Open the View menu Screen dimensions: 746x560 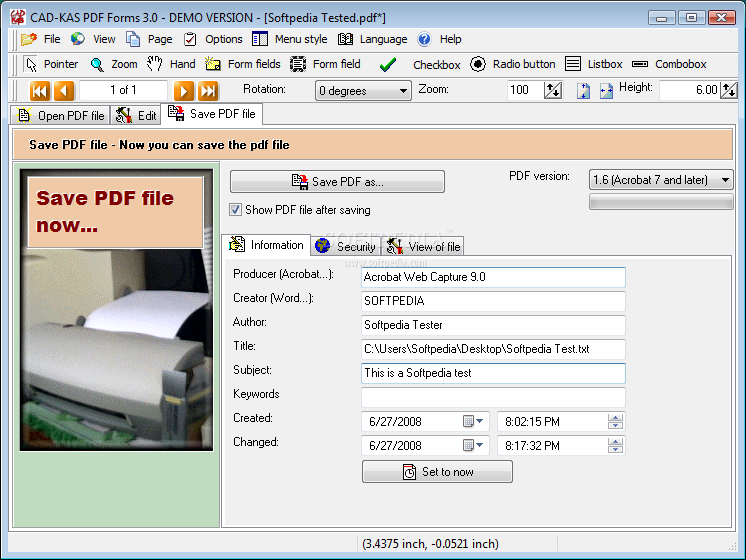(x=93, y=39)
